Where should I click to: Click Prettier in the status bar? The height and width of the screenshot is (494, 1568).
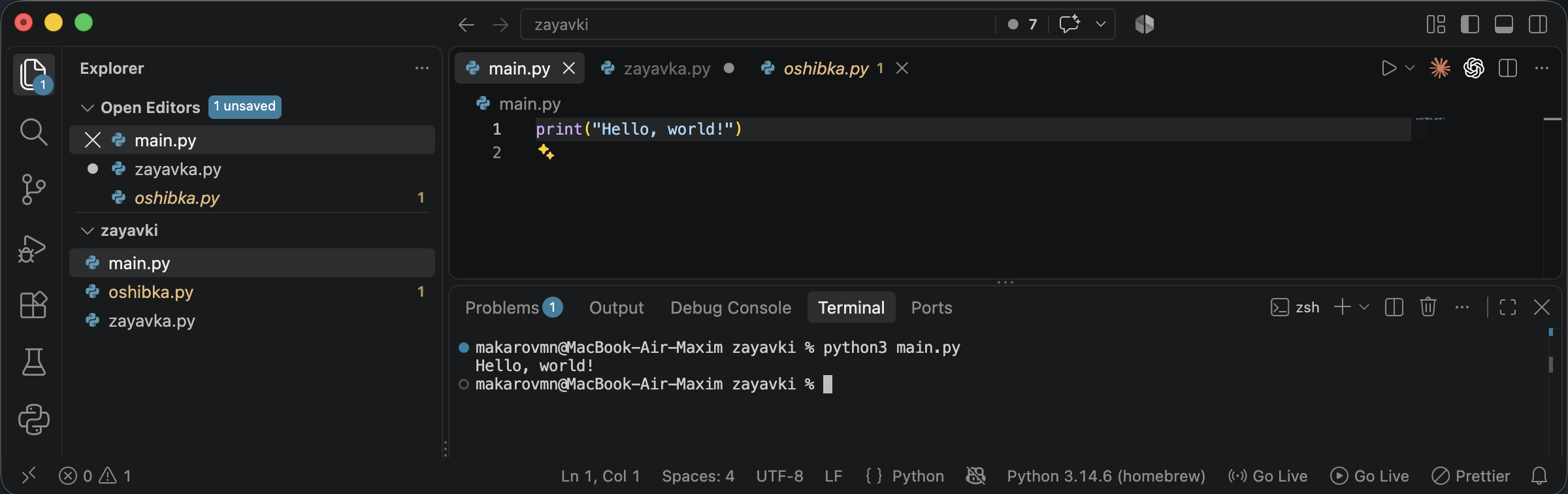coord(1471,476)
